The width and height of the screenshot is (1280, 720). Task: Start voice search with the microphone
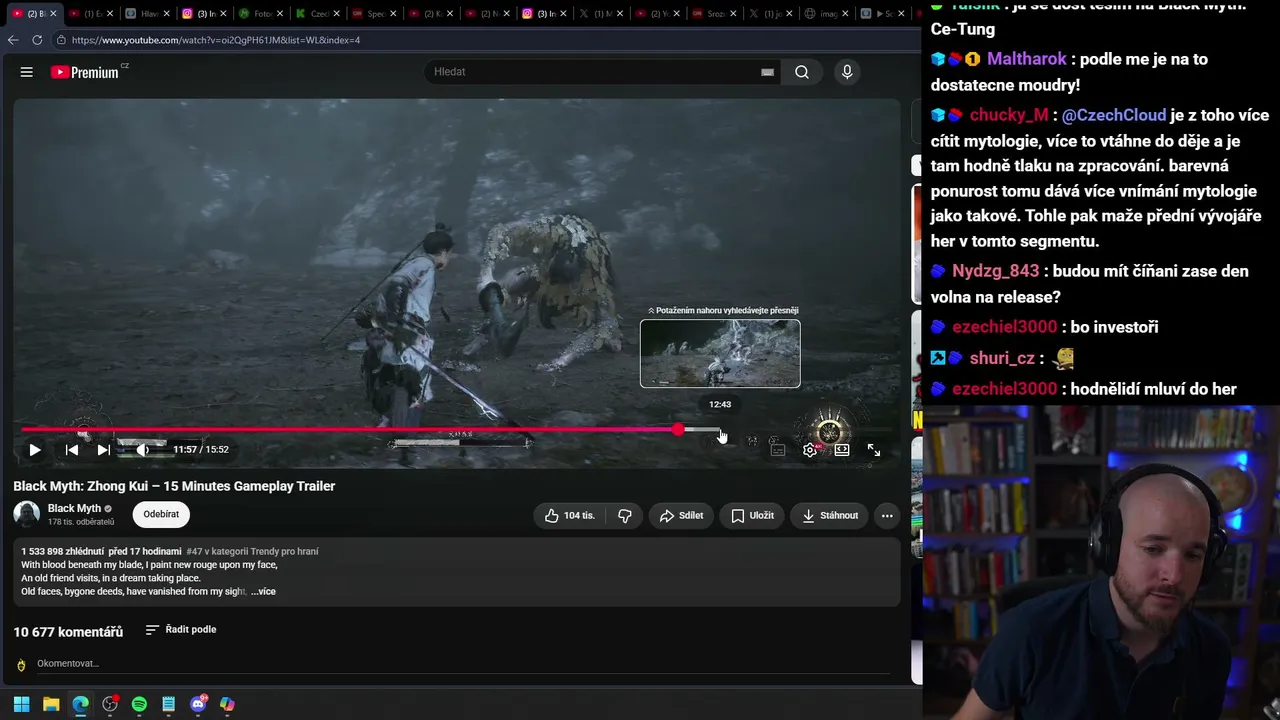847,72
